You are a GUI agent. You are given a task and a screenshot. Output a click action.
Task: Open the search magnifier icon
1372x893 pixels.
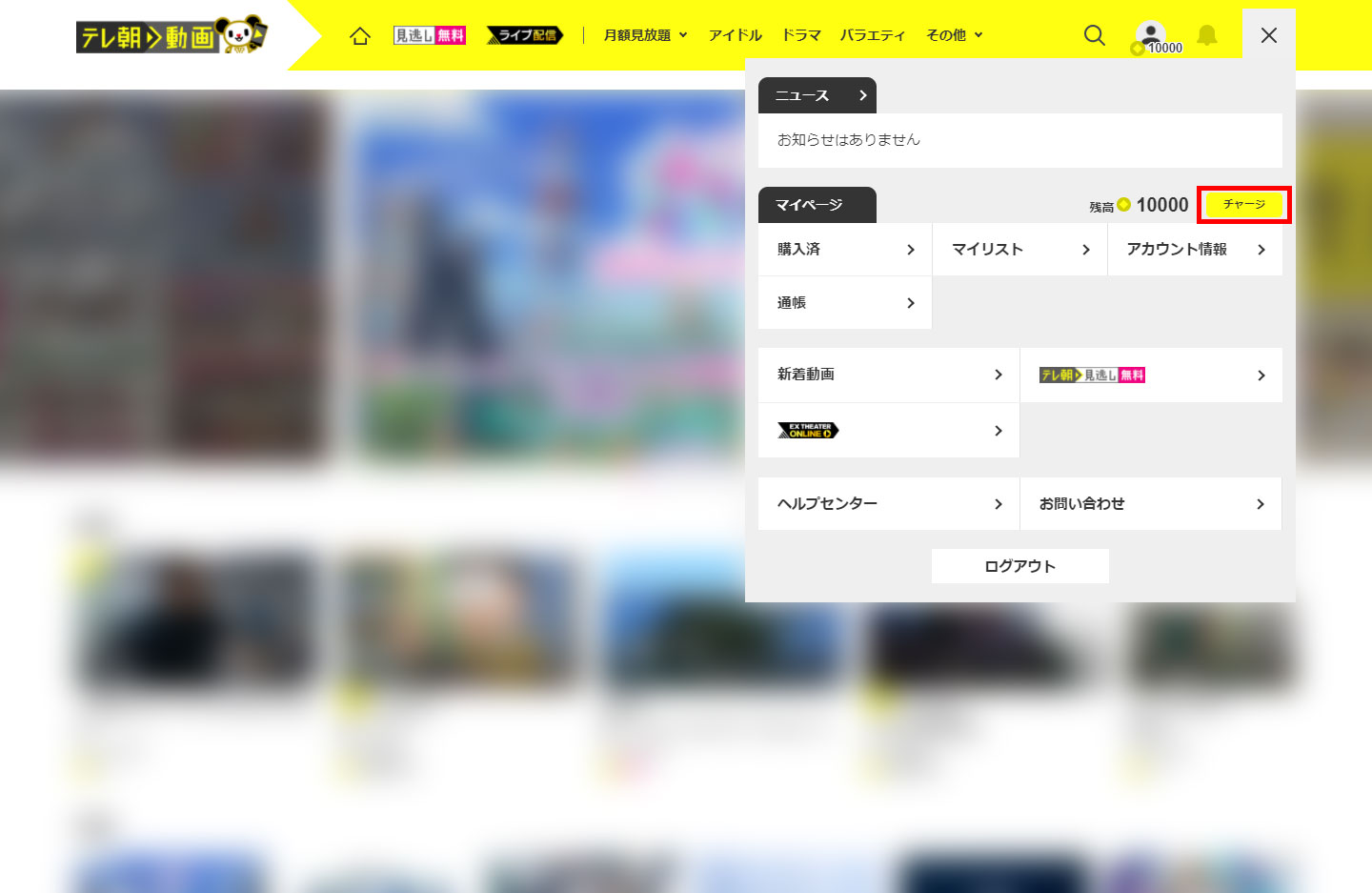tap(1095, 35)
